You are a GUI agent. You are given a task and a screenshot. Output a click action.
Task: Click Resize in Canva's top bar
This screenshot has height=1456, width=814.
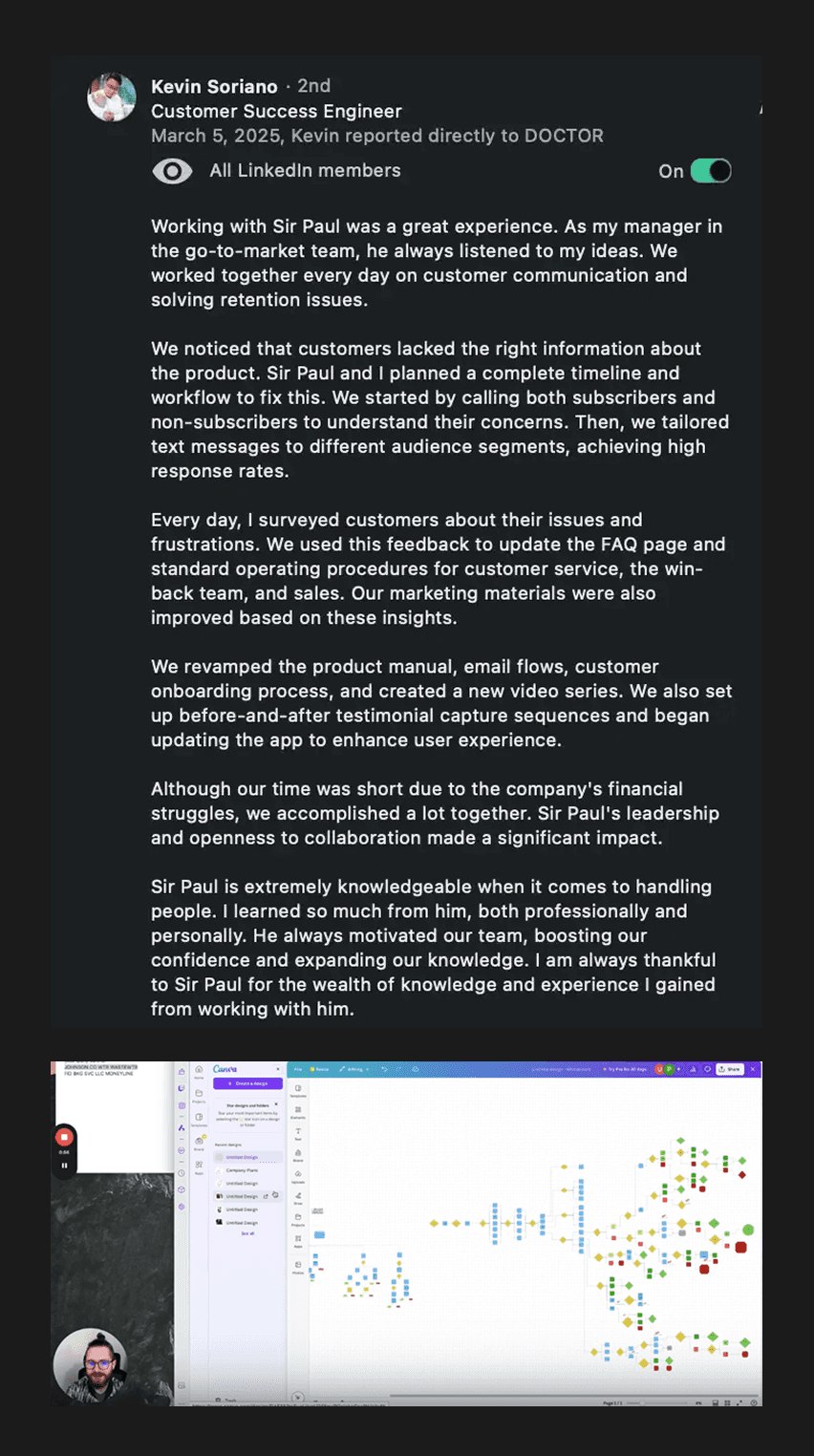(320, 1069)
